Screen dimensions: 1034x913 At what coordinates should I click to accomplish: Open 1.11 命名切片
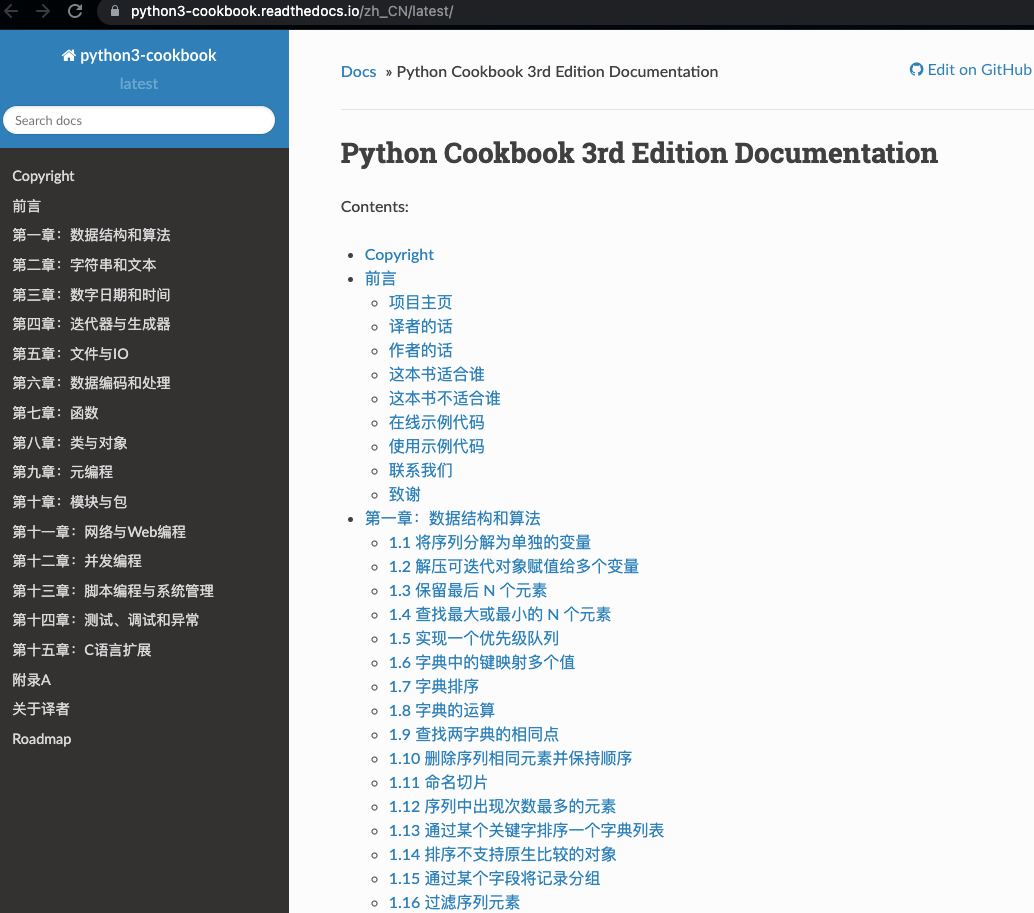[438, 782]
